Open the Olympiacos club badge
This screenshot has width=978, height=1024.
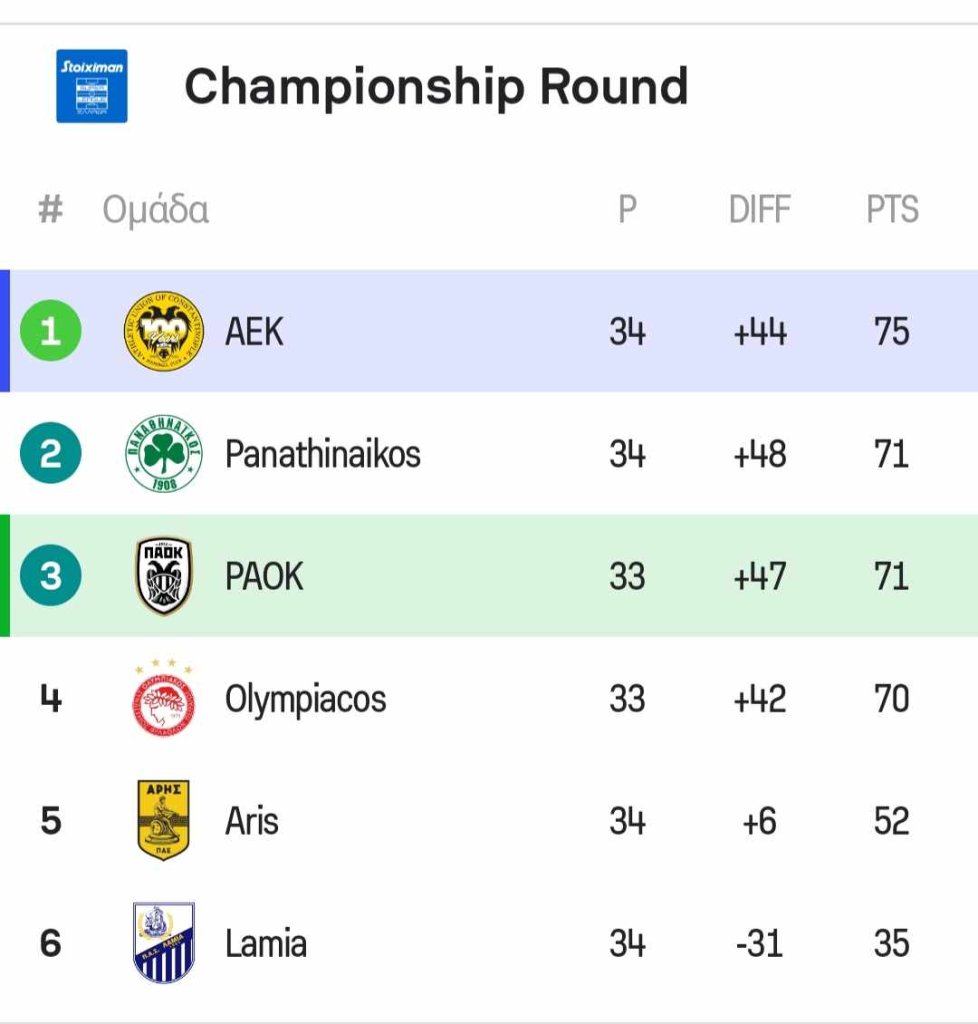point(163,697)
